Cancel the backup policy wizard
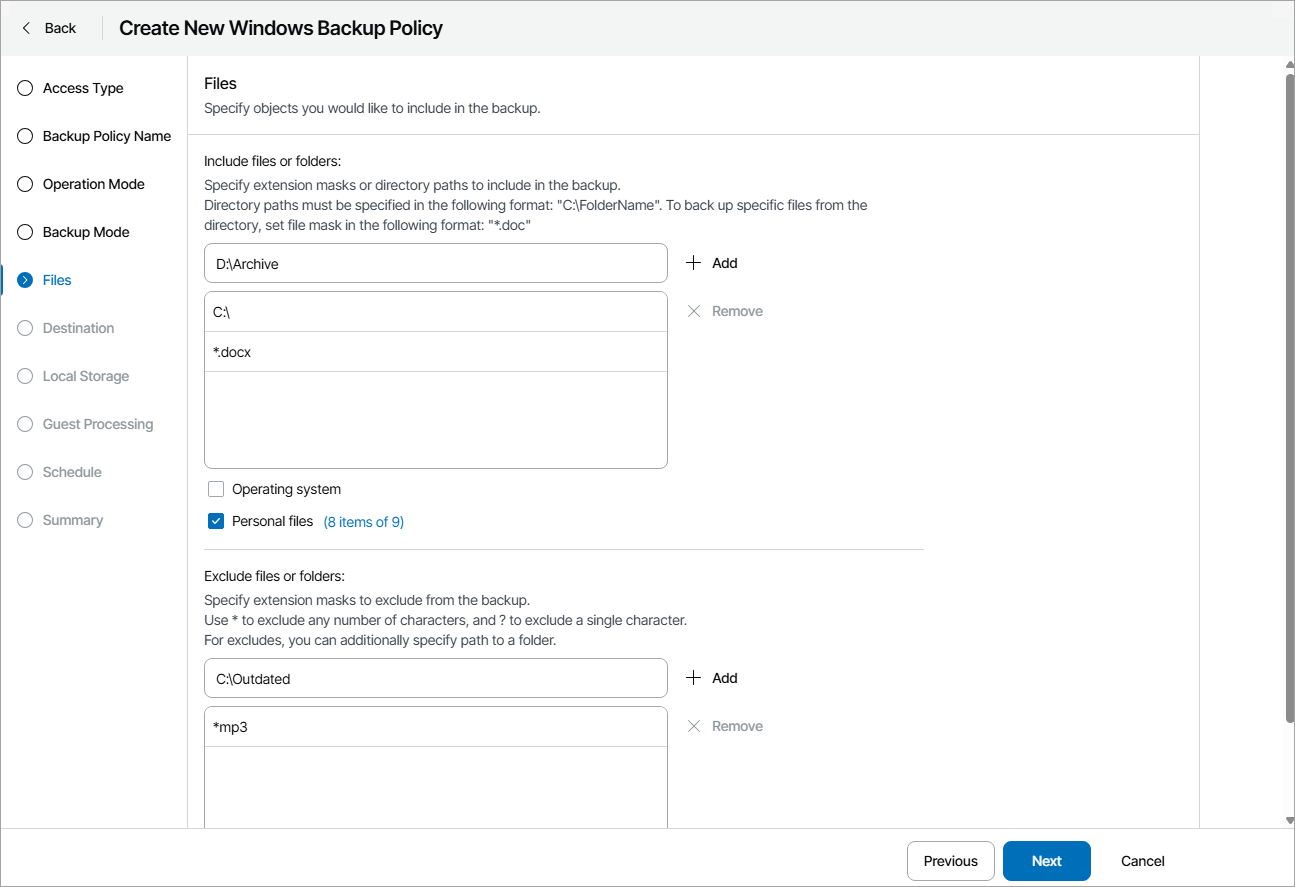 point(1142,861)
